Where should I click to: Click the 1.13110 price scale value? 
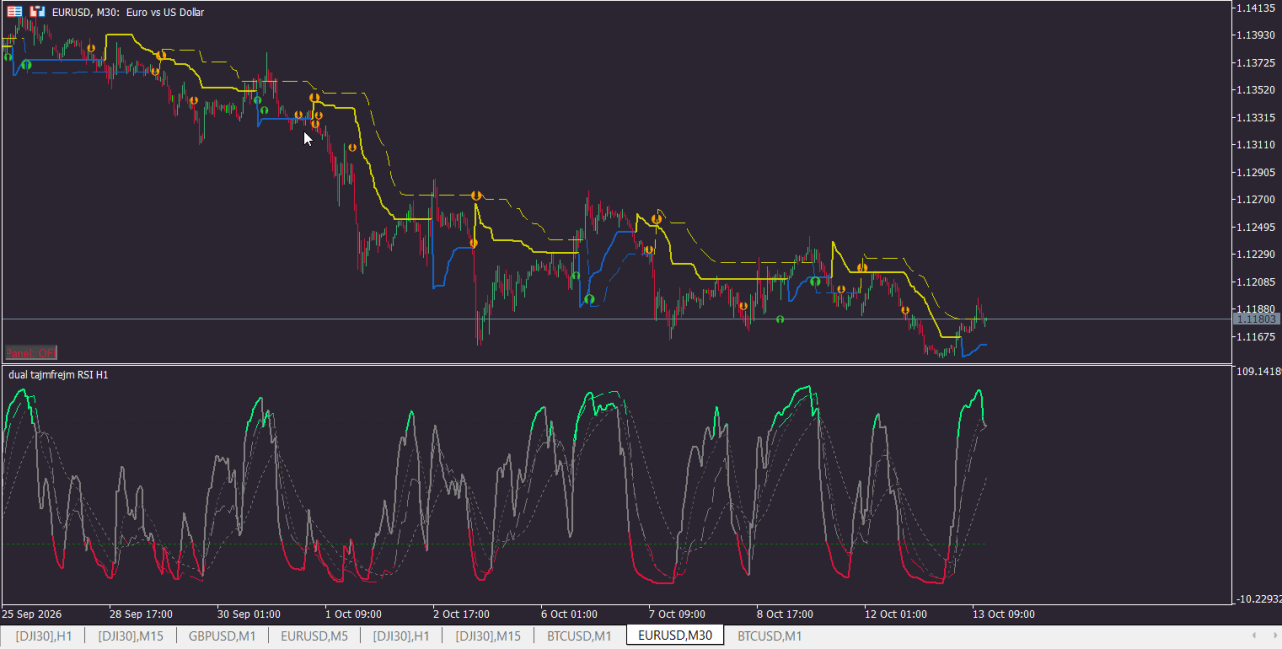[1257, 145]
